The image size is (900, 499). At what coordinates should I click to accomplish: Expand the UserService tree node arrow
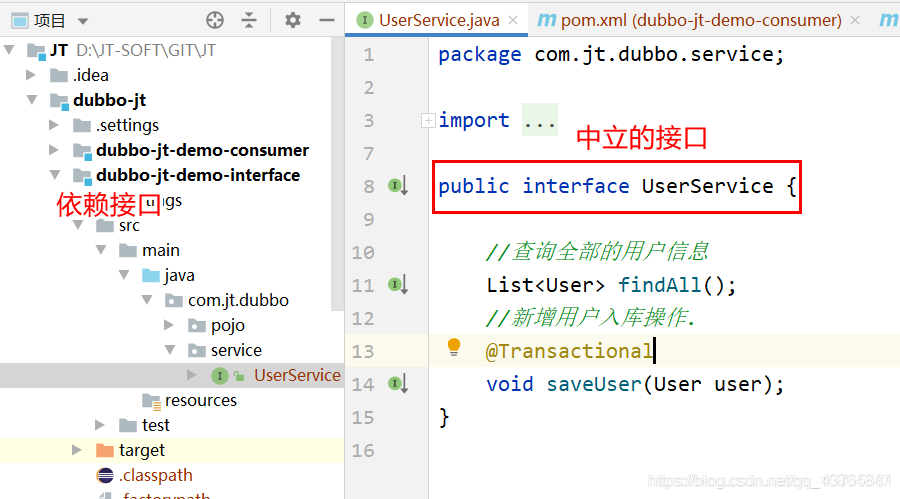pyautogui.click(x=192, y=375)
